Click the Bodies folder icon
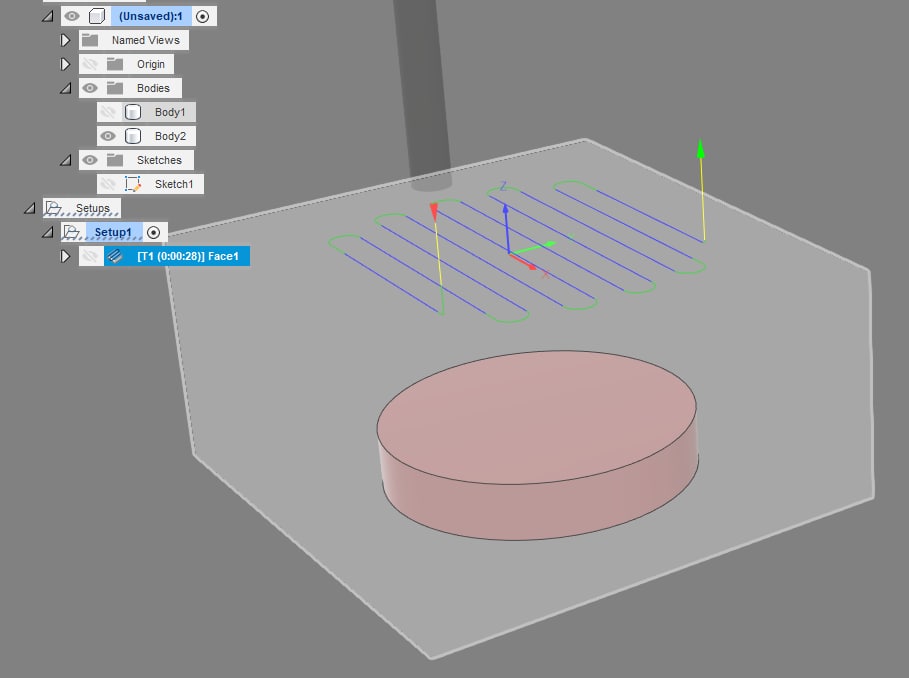 (x=115, y=88)
